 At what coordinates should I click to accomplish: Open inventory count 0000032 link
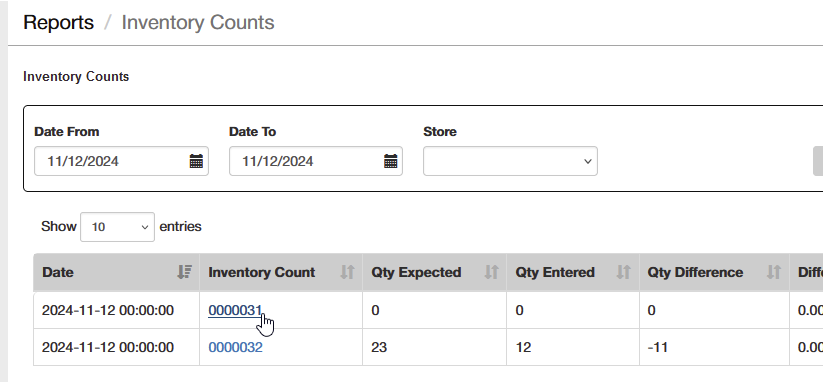coord(235,347)
